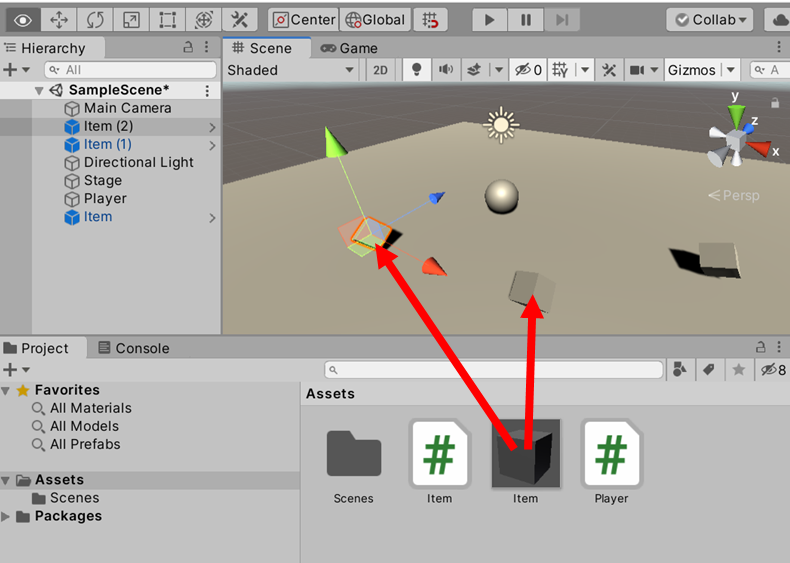The height and width of the screenshot is (563, 790).
Task: Select the Rotate tool
Action: 95,19
